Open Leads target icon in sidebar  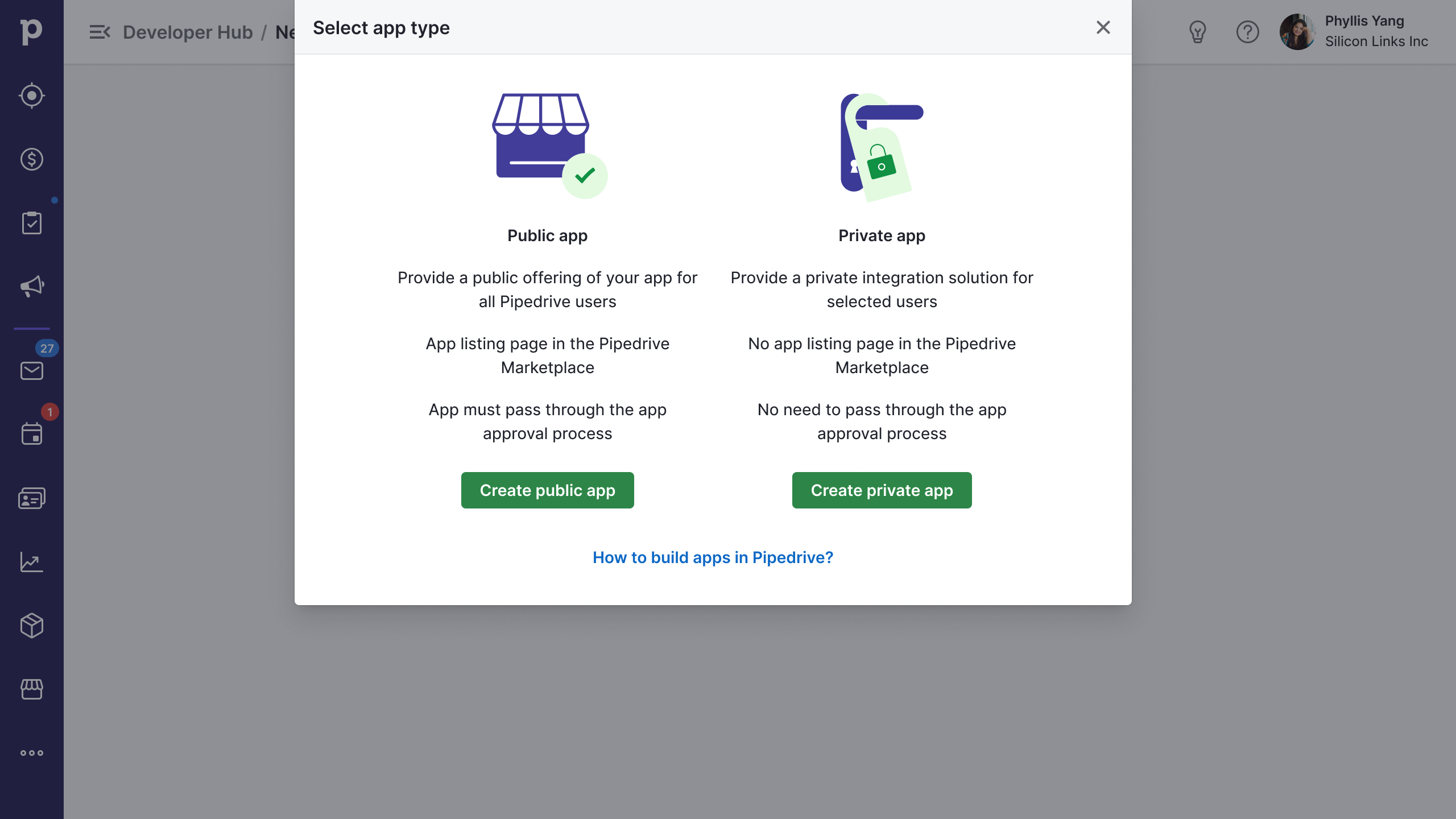[x=31, y=96]
